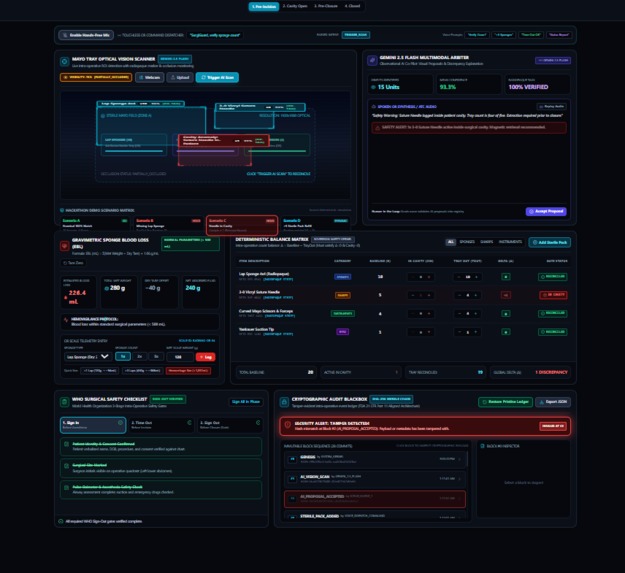The width and height of the screenshot is (625, 573).
Task: Click the Cryptographic Audit Blackbox lock icon
Action: pos(284,402)
